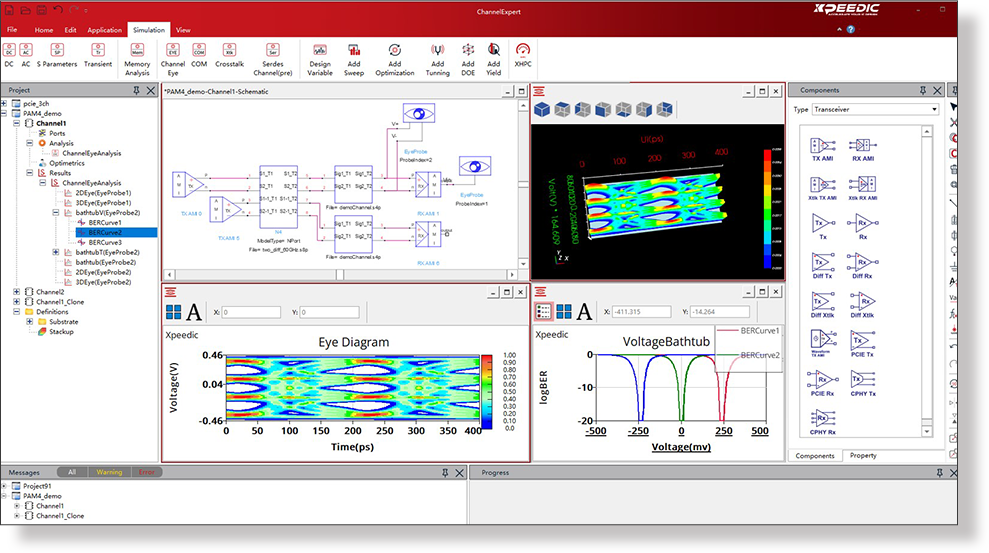Open Memory Analysis tool
The image size is (989, 553).
pos(137,59)
